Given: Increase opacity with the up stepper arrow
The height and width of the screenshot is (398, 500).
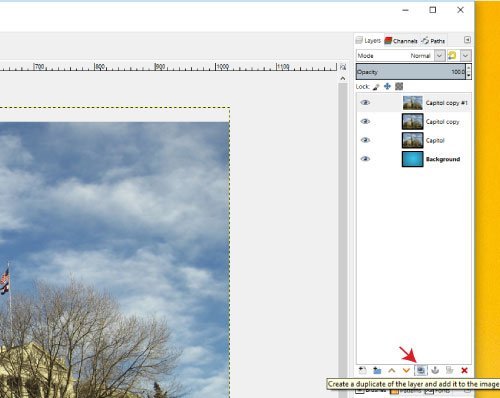Looking at the screenshot, I should point(469,68).
